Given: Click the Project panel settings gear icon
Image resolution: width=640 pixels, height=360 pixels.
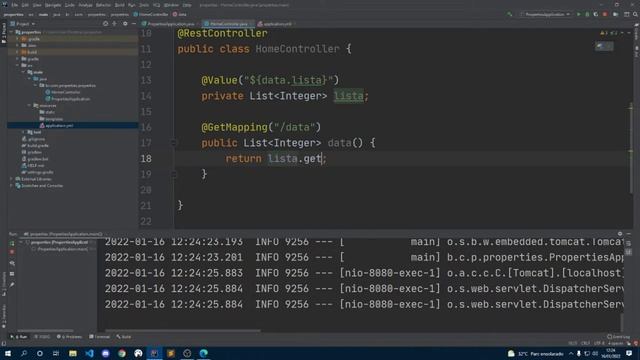Looking at the screenshot, I should click(x=125, y=24).
